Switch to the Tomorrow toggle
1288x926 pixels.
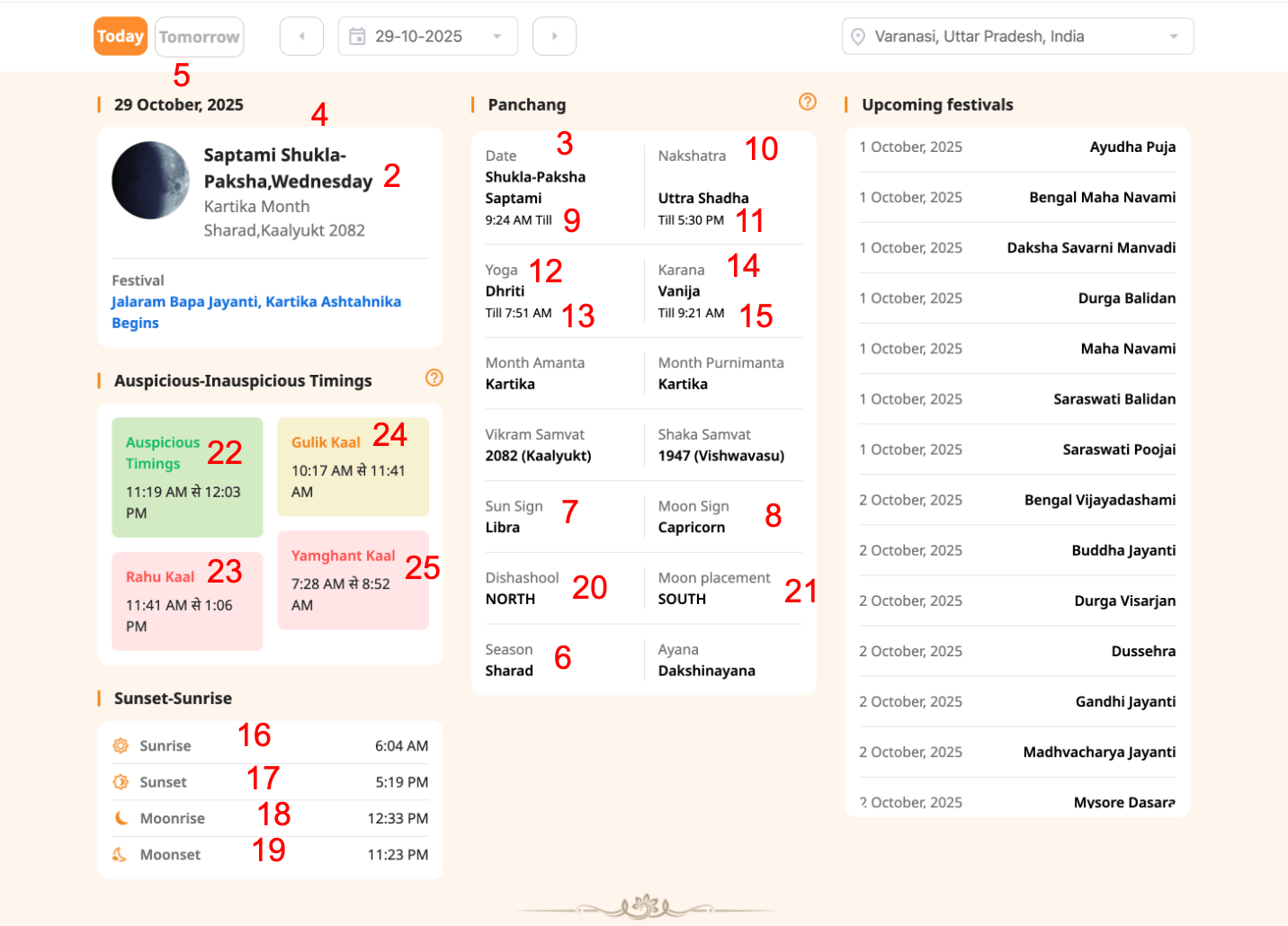point(199,37)
